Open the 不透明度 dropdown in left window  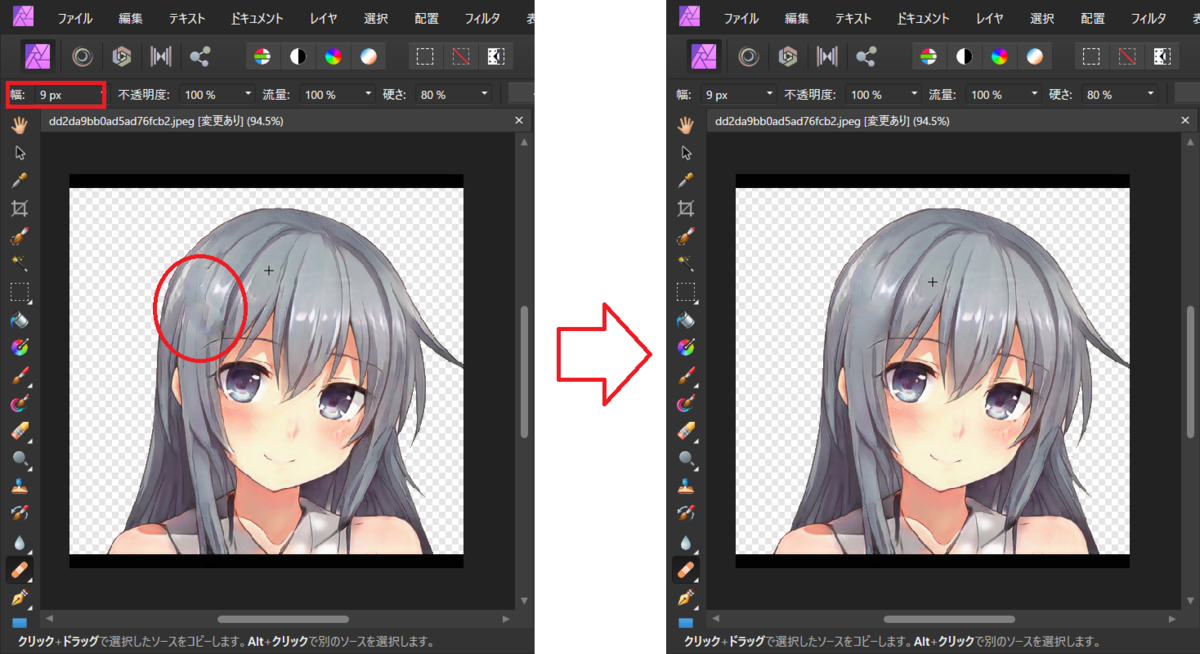[247, 94]
